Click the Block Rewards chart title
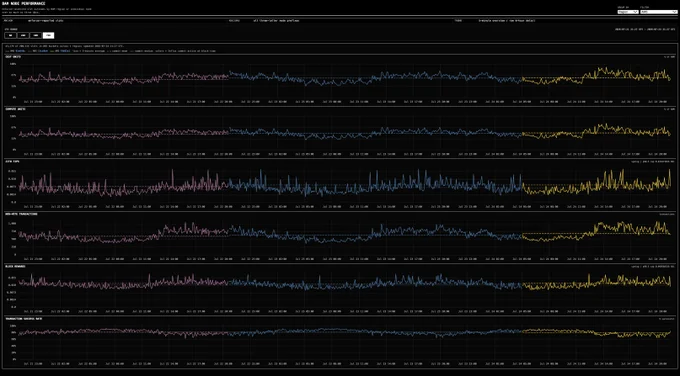The height and width of the screenshot is (376, 680). pyautogui.click(x=15, y=266)
